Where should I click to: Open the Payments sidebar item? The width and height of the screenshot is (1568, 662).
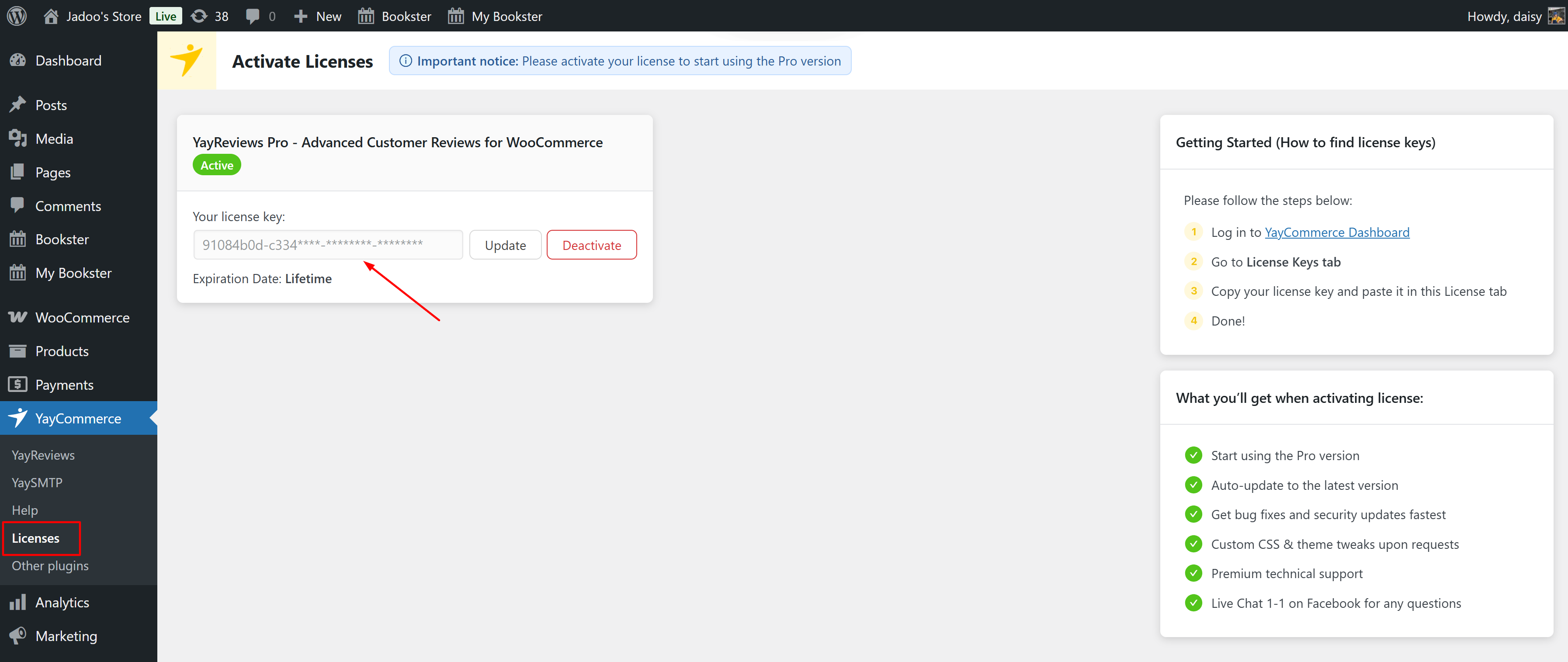[x=64, y=385]
